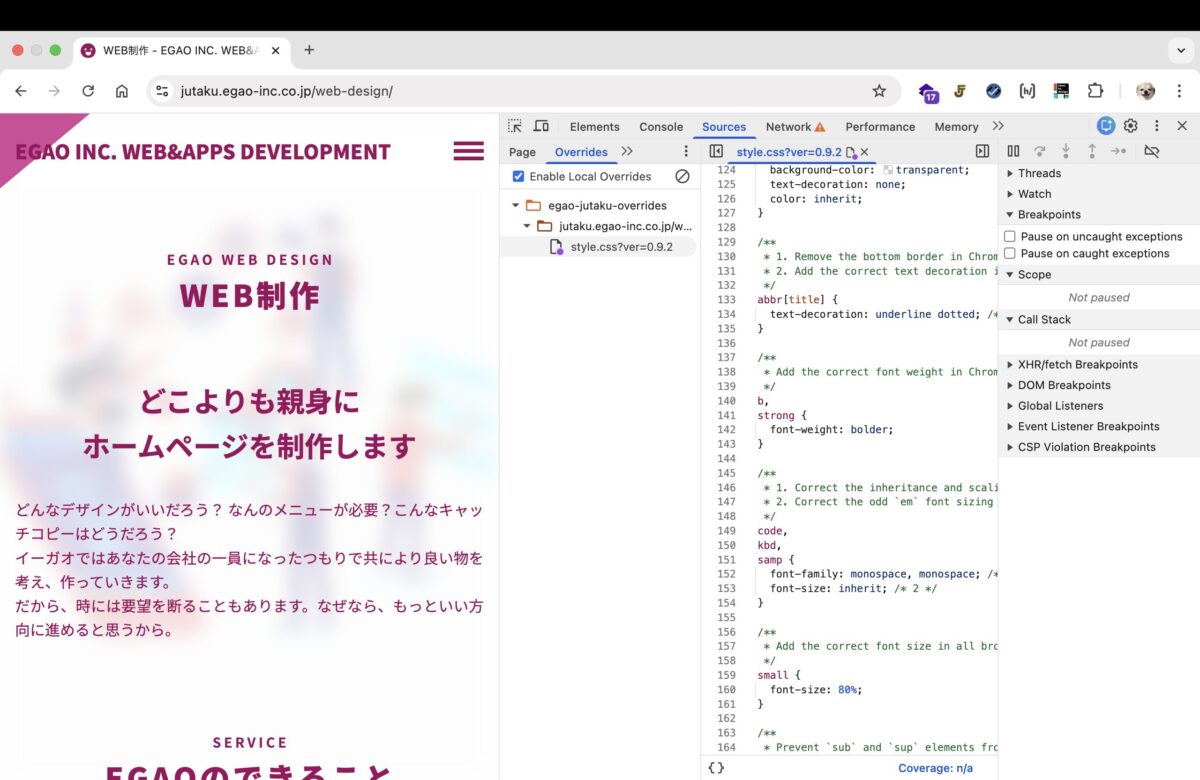Viewport: 1200px width, 780px height.
Task: Click the clear overrides configuration icon
Action: click(x=682, y=176)
